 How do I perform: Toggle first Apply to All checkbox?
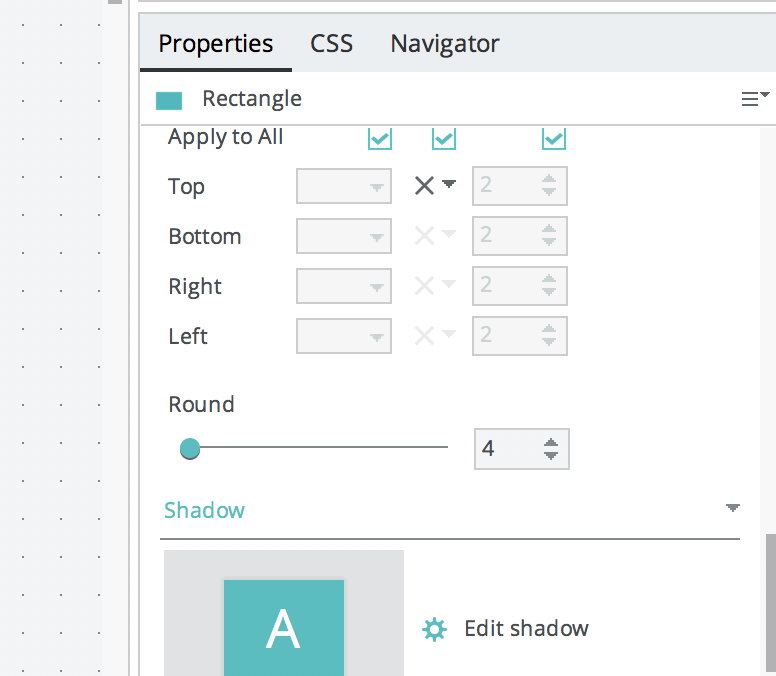coord(380,138)
